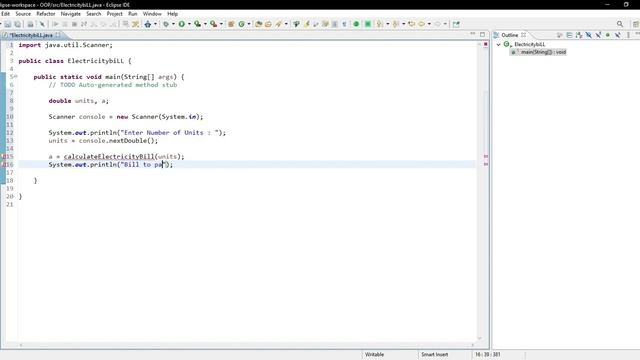Open the Coverage dropdown arrow

coord(205,24)
